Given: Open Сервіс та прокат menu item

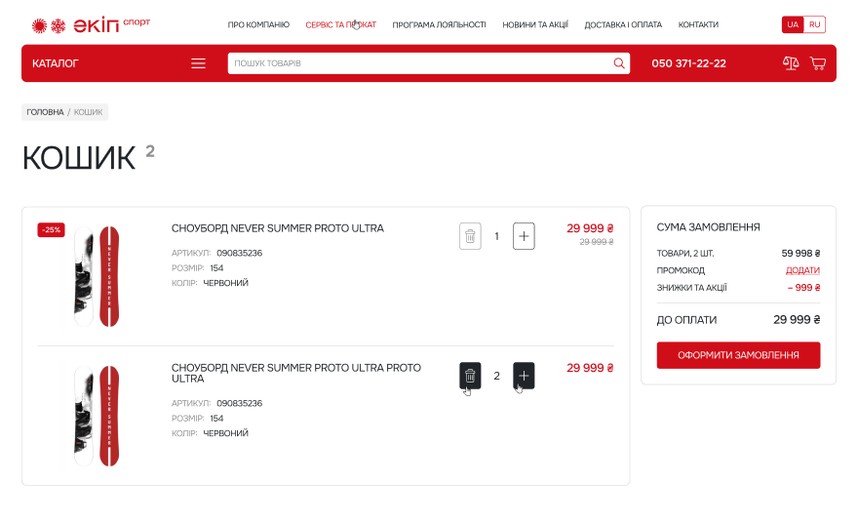Looking at the screenshot, I should click(x=341, y=25).
